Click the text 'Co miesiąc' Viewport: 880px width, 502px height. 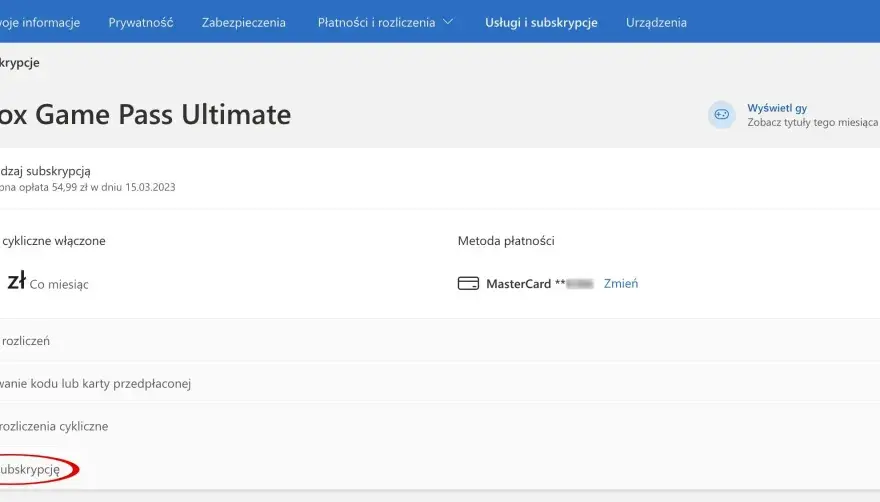coord(59,285)
